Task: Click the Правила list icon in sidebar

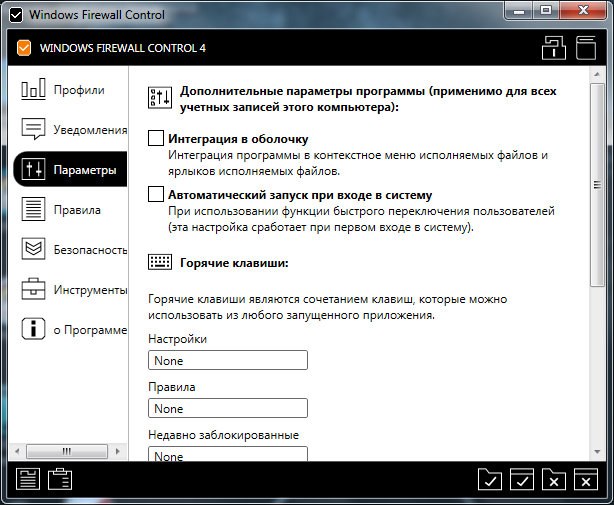Action: [33, 209]
